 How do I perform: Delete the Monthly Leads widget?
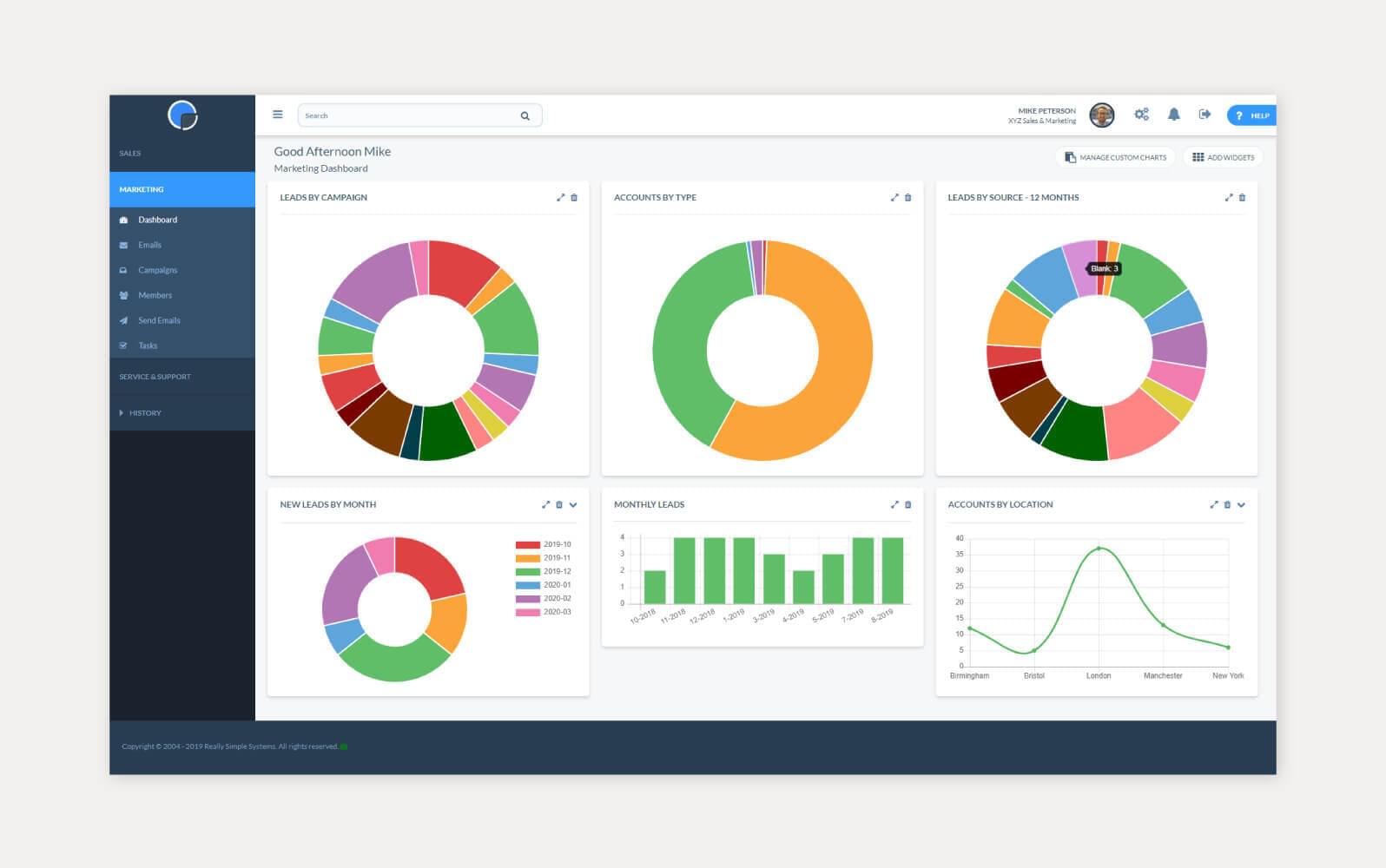tap(908, 504)
